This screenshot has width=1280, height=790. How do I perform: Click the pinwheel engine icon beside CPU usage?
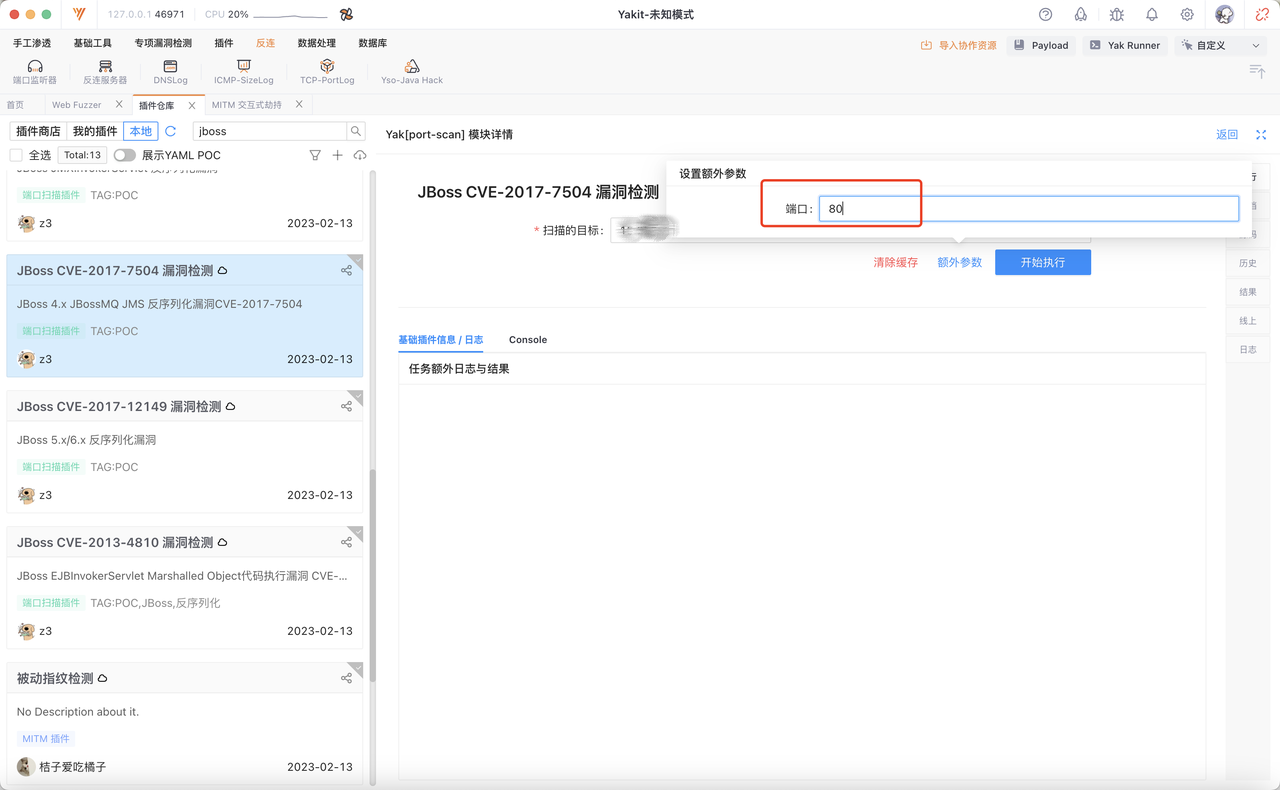(x=346, y=15)
